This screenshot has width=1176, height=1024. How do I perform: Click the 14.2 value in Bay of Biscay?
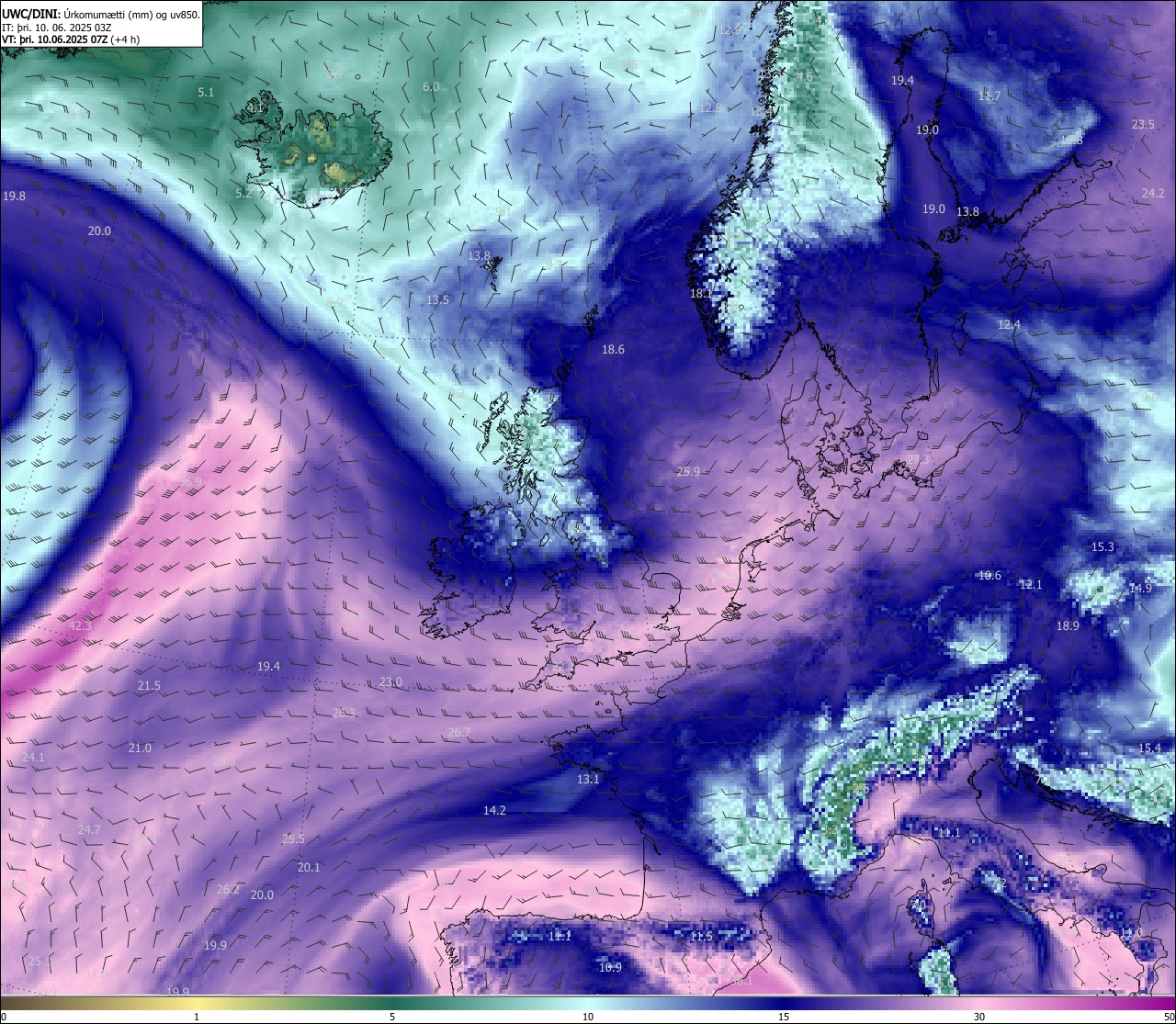(x=494, y=811)
